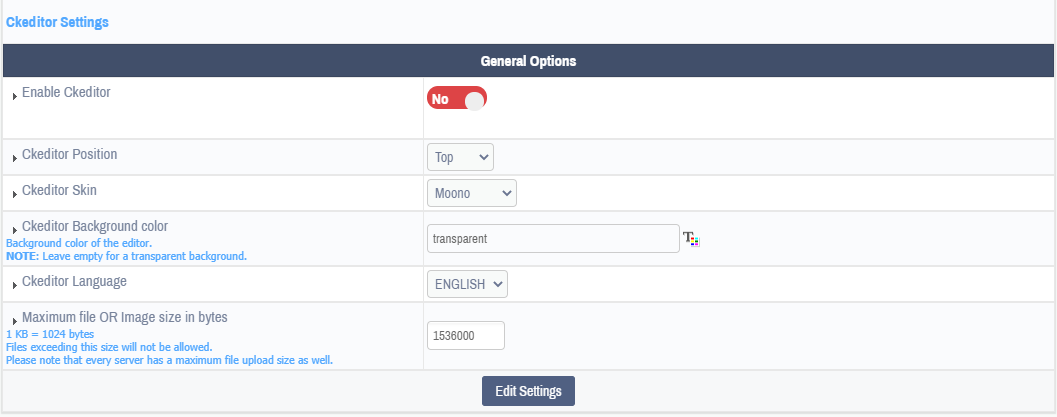The image size is (1057, 417).
Task: Open the background color picker icon
Action: 691,239
